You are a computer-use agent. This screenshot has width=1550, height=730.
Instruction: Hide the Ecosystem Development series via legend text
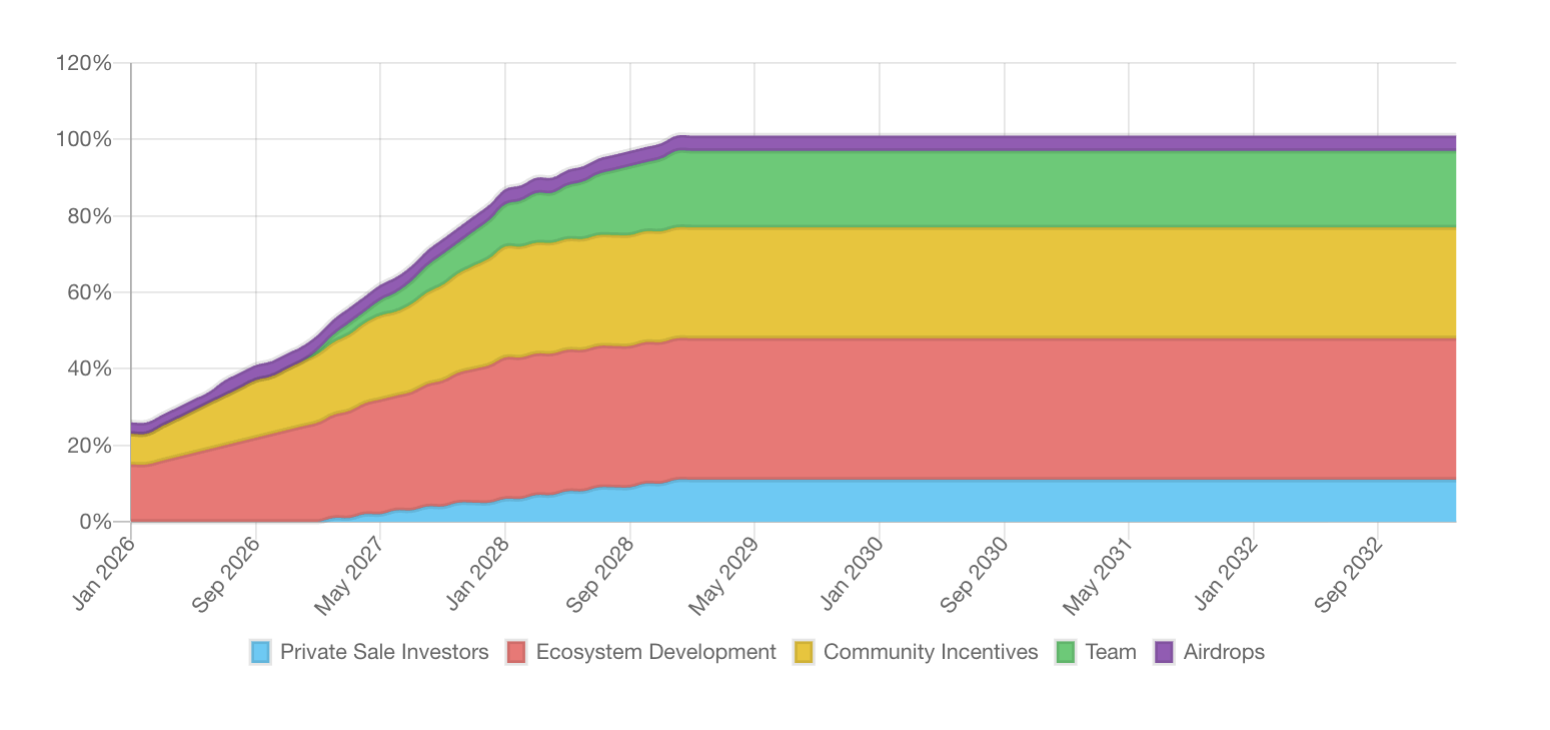pos(655,653)
